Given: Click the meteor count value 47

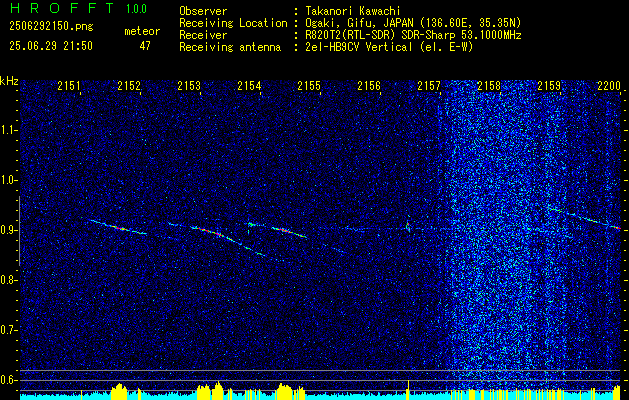Looking at the screenshot, I should click(145, 46).
